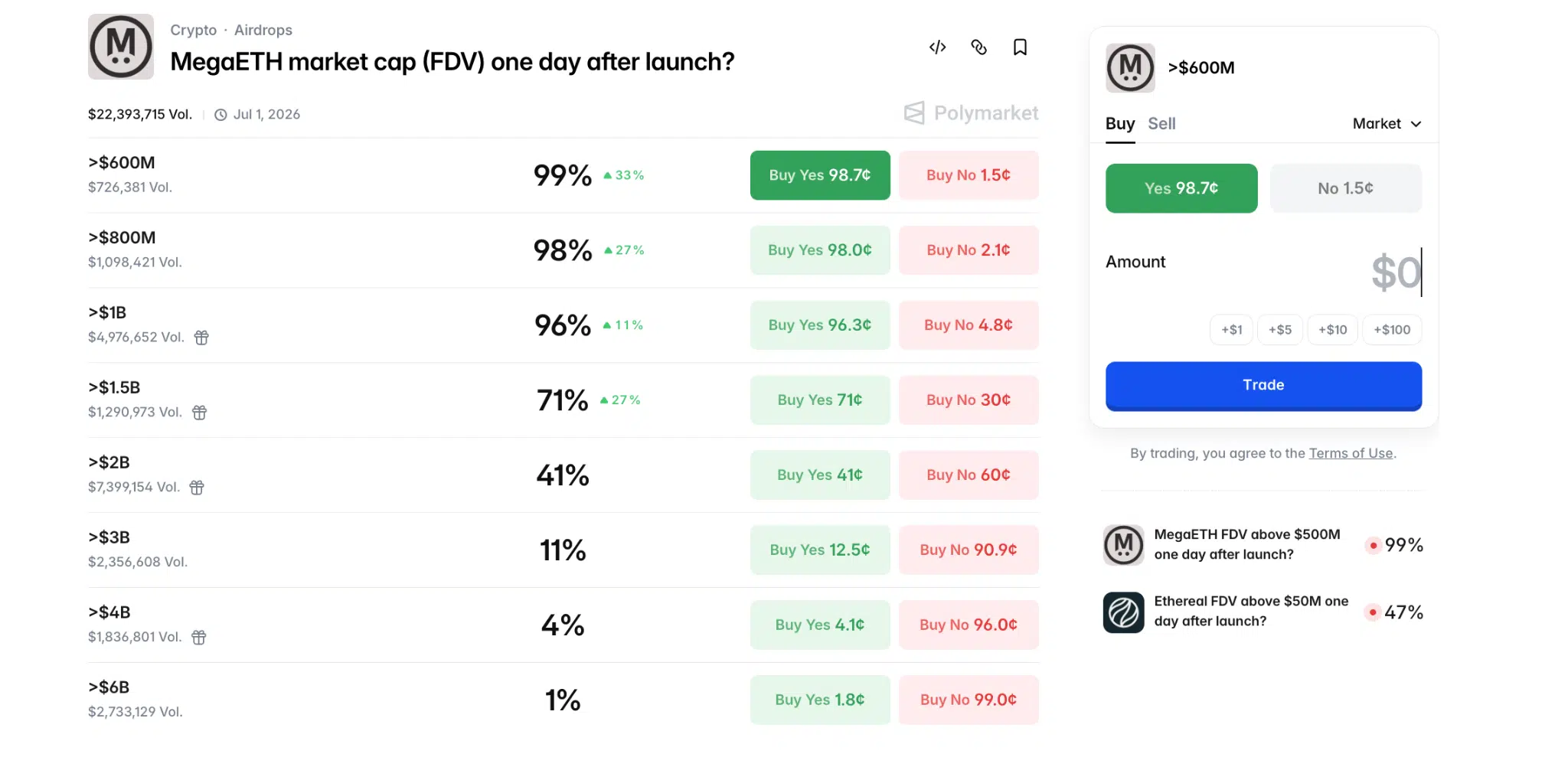Image resolution: width=1568 pixels, height=767 pixels.
Task: Select the >$800M outcome label
Action: [x=122, y=237]
